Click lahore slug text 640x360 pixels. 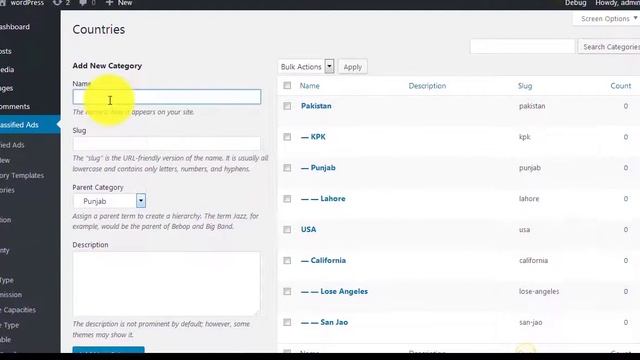coord(529,199)
